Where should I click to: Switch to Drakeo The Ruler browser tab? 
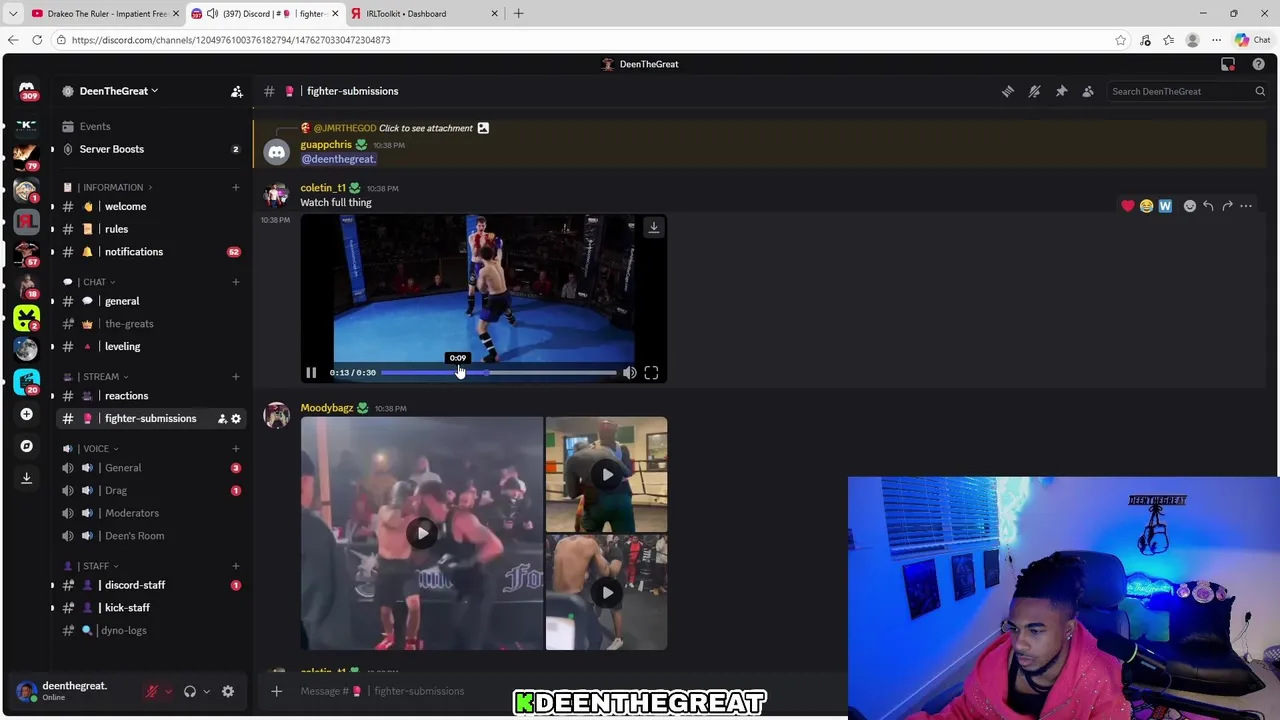point(104,13)
